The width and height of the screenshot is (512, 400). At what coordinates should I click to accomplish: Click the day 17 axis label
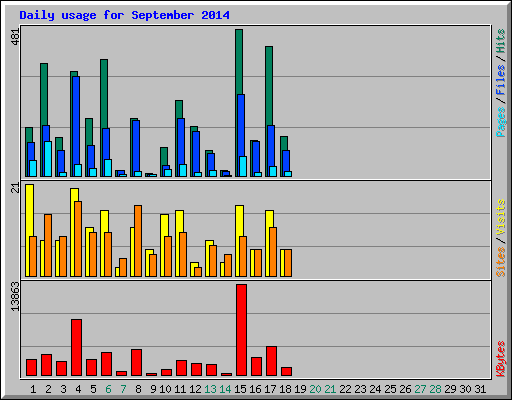coord(270,389)
